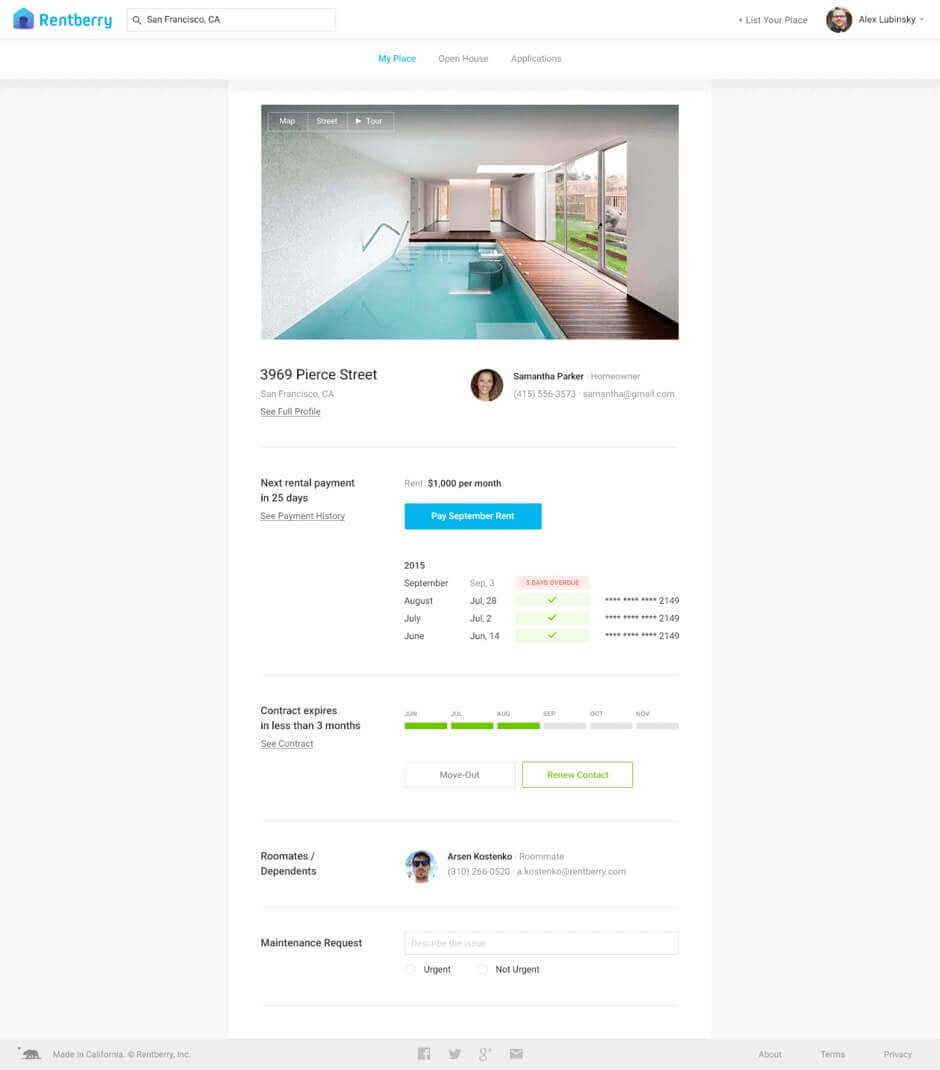
Task: Click the email envelope footer icon
Action: (516, 1054)
